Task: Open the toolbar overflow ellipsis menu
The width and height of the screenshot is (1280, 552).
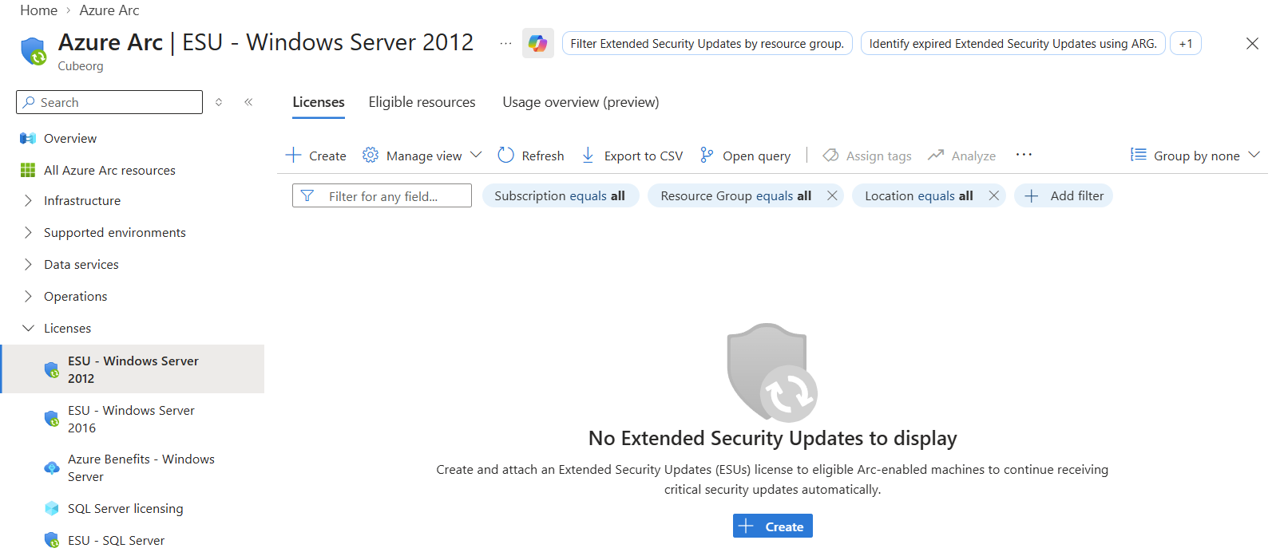Action: click(1023, 155)
